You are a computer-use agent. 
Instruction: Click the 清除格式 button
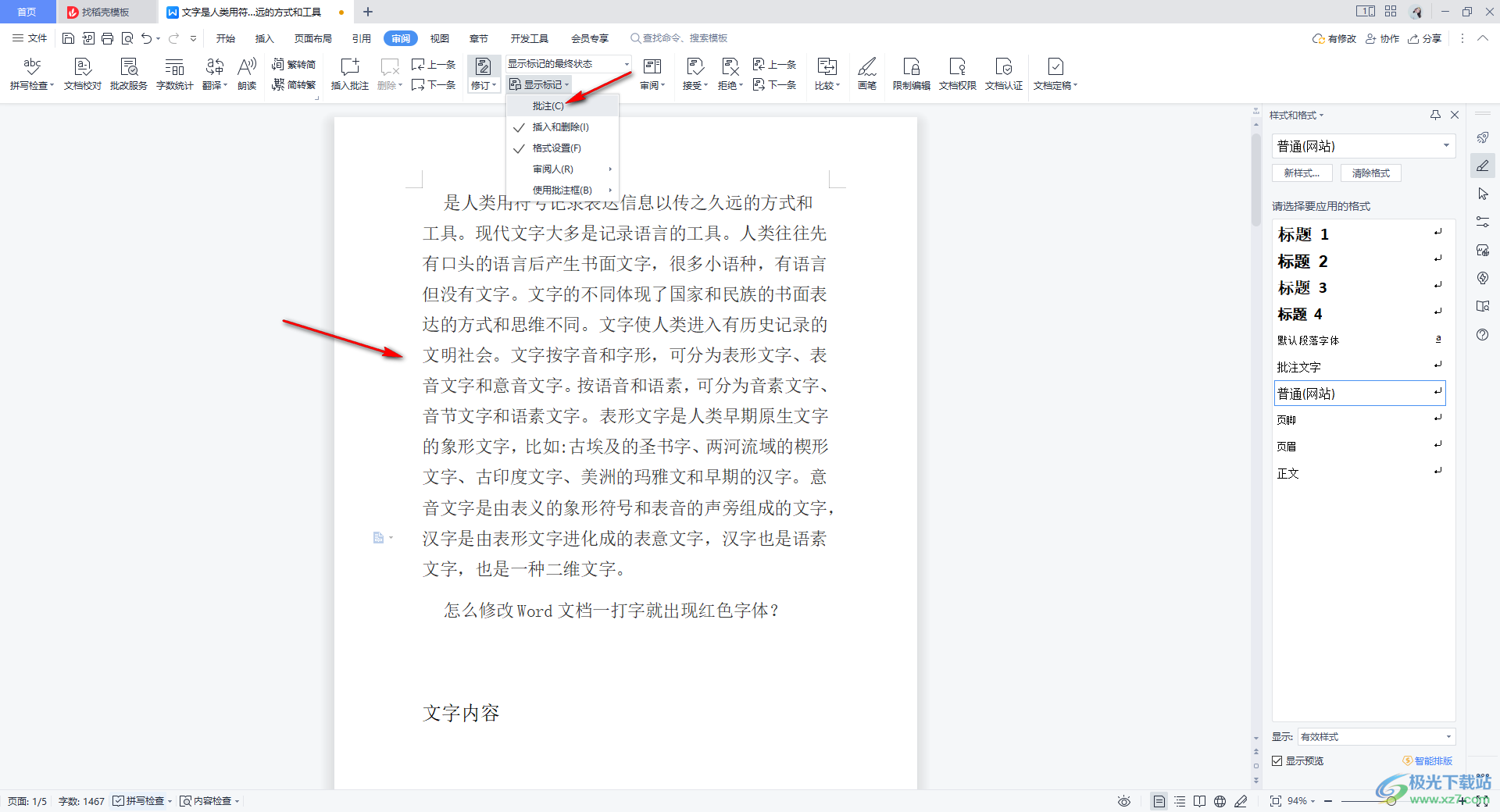click(1371, 173)
